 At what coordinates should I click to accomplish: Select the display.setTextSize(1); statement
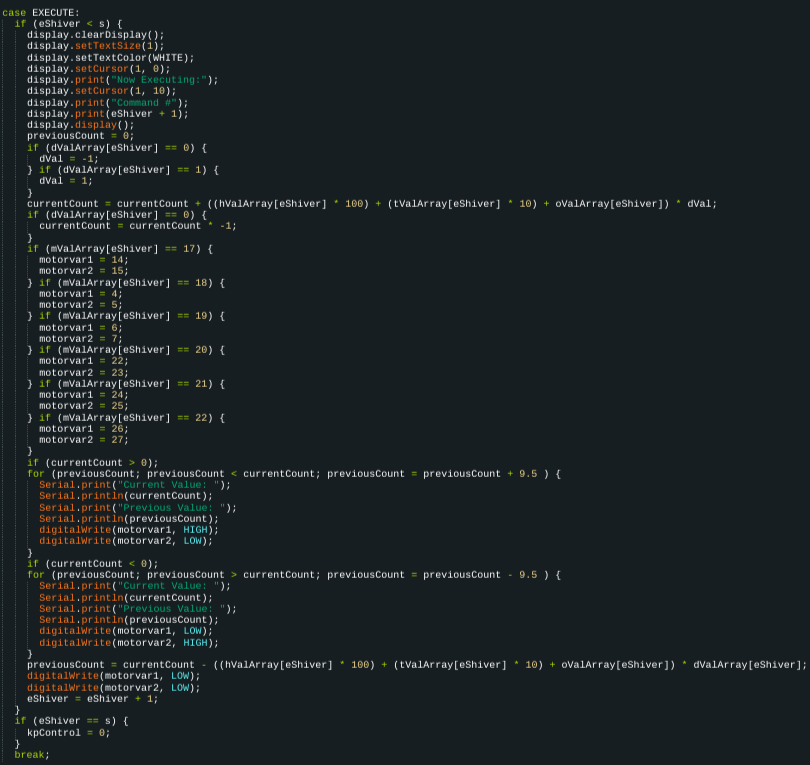(x=96, y=46)
